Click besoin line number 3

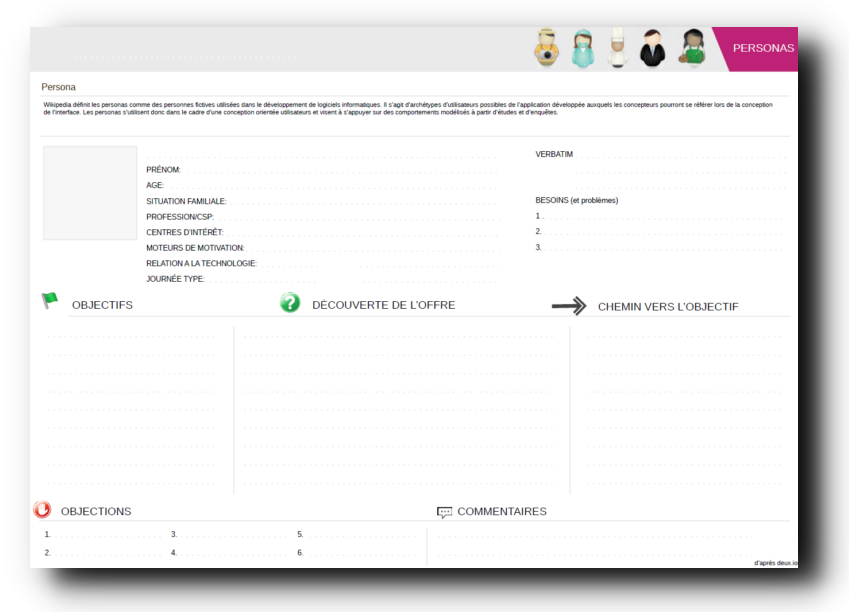tap(659, 248)
